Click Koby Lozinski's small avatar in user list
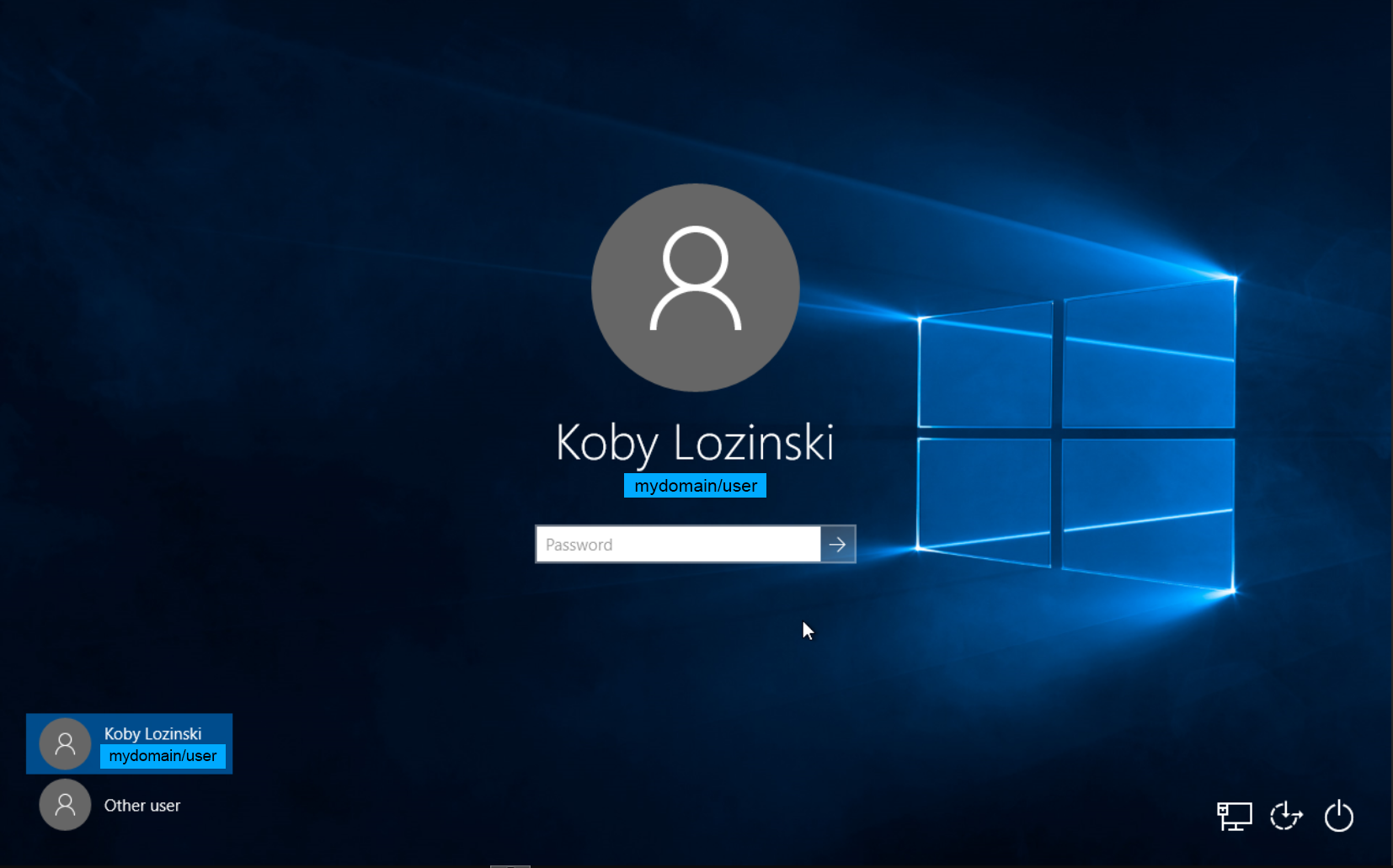1393x868 pixels. point(65,743)
